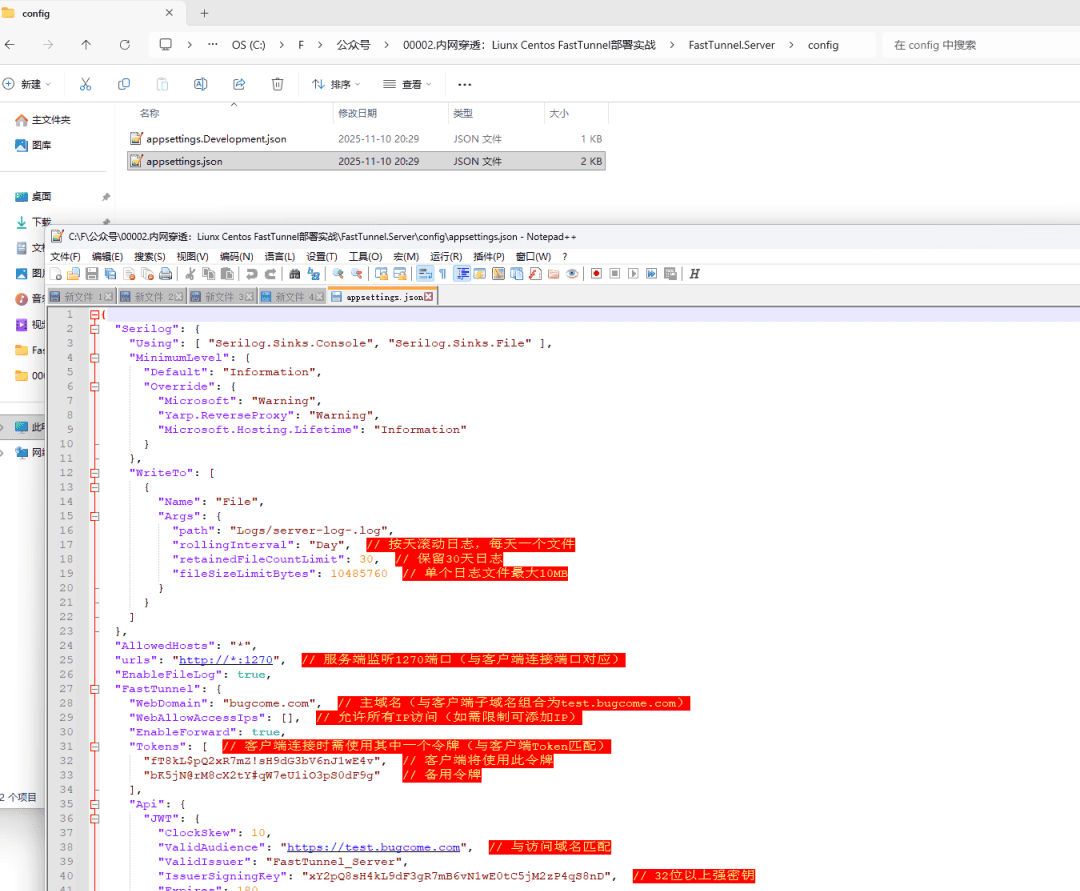
Task: Open the 编码(N) encoding menu
Action: click(x=237, y=257)
